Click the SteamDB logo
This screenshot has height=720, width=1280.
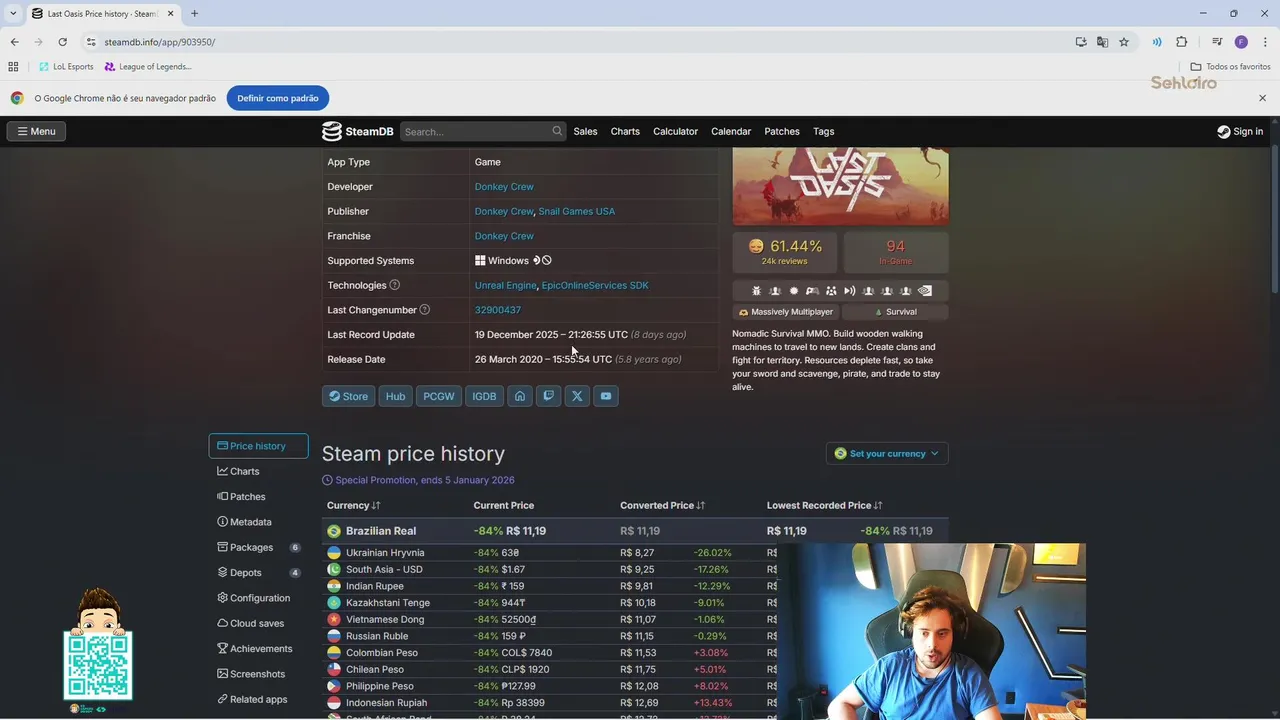357,131
